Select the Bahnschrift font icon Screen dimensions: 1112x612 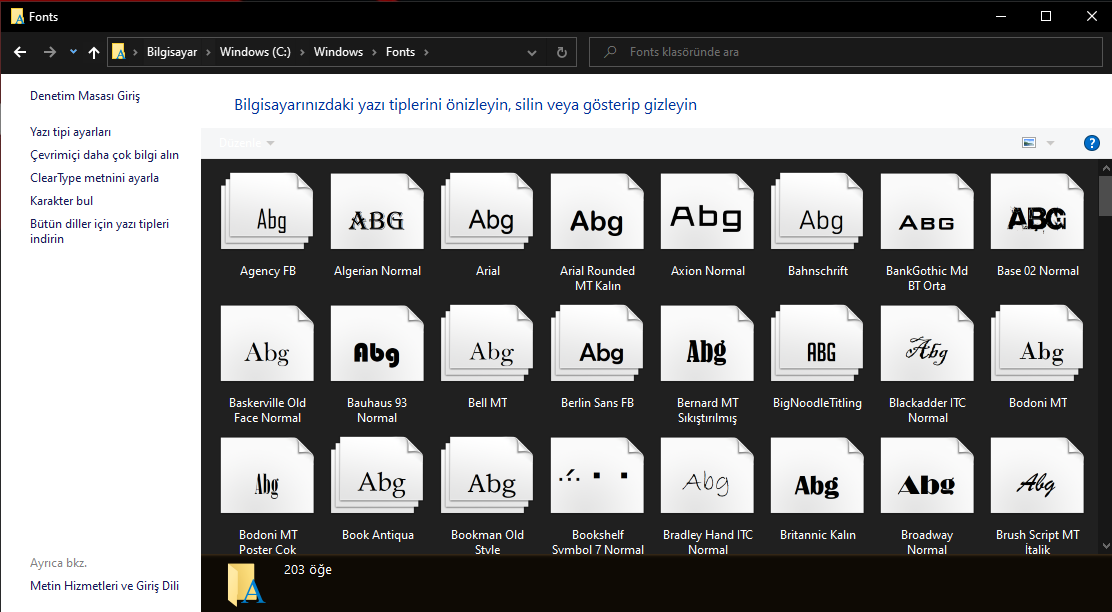tap(817, 211)
